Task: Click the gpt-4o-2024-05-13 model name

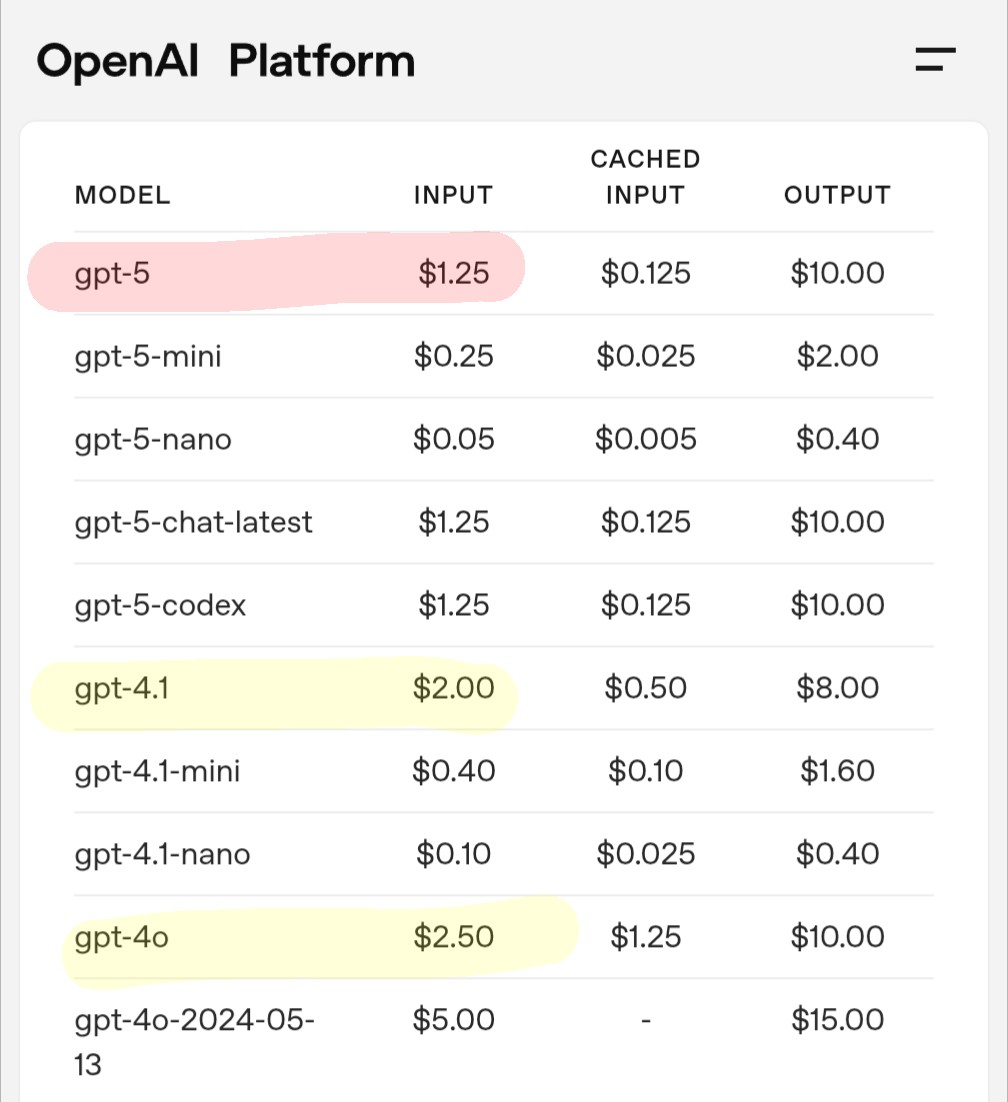Action: point(195,1042)
